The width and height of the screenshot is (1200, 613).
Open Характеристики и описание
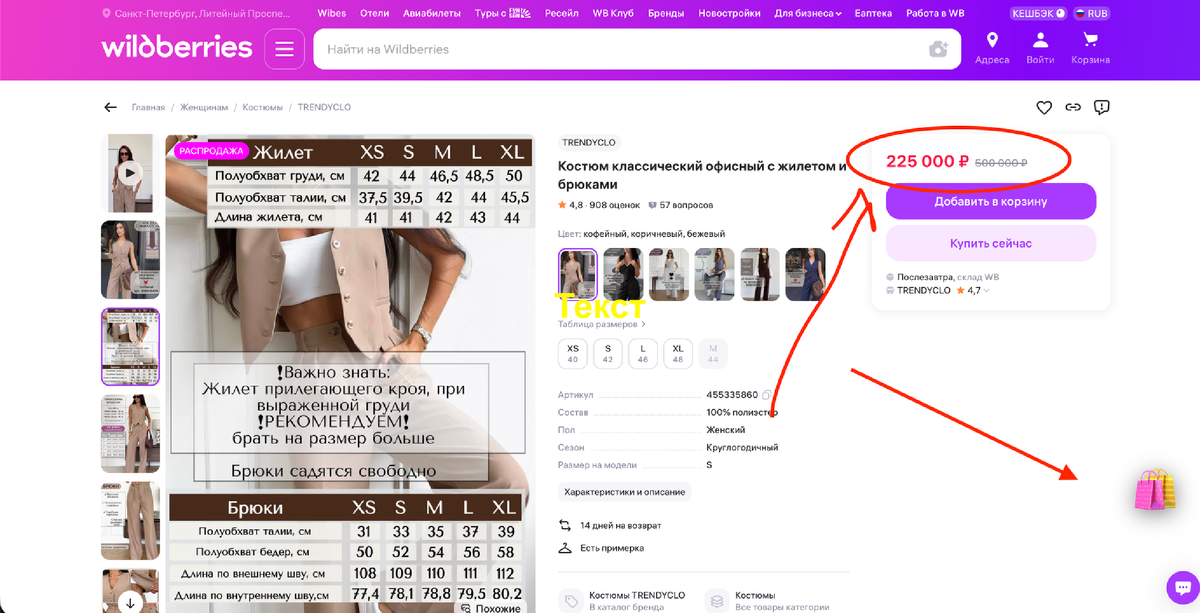click(625, 492)
